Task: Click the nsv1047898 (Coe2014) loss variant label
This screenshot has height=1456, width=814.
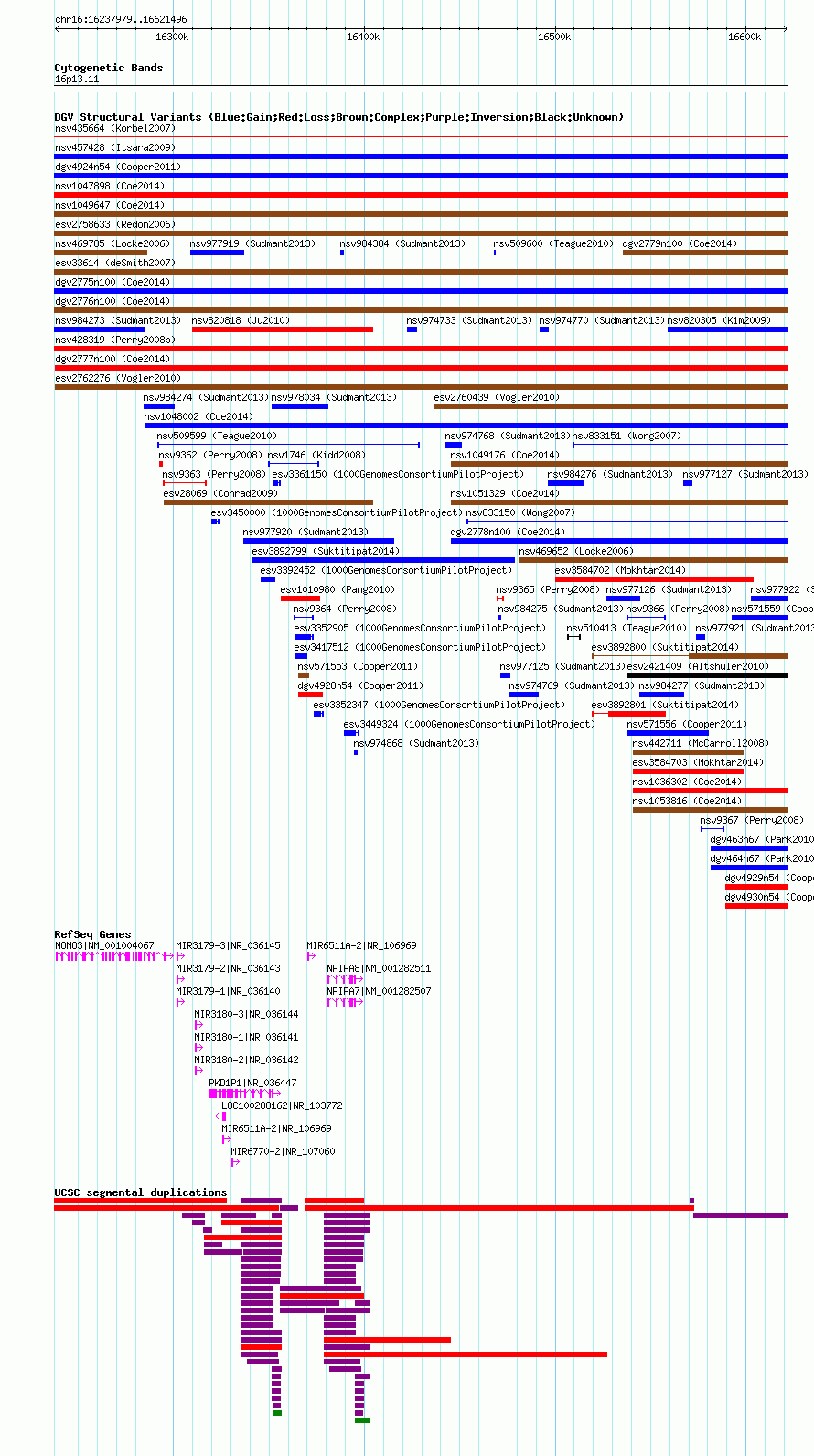Action: (x=110, y=186)
